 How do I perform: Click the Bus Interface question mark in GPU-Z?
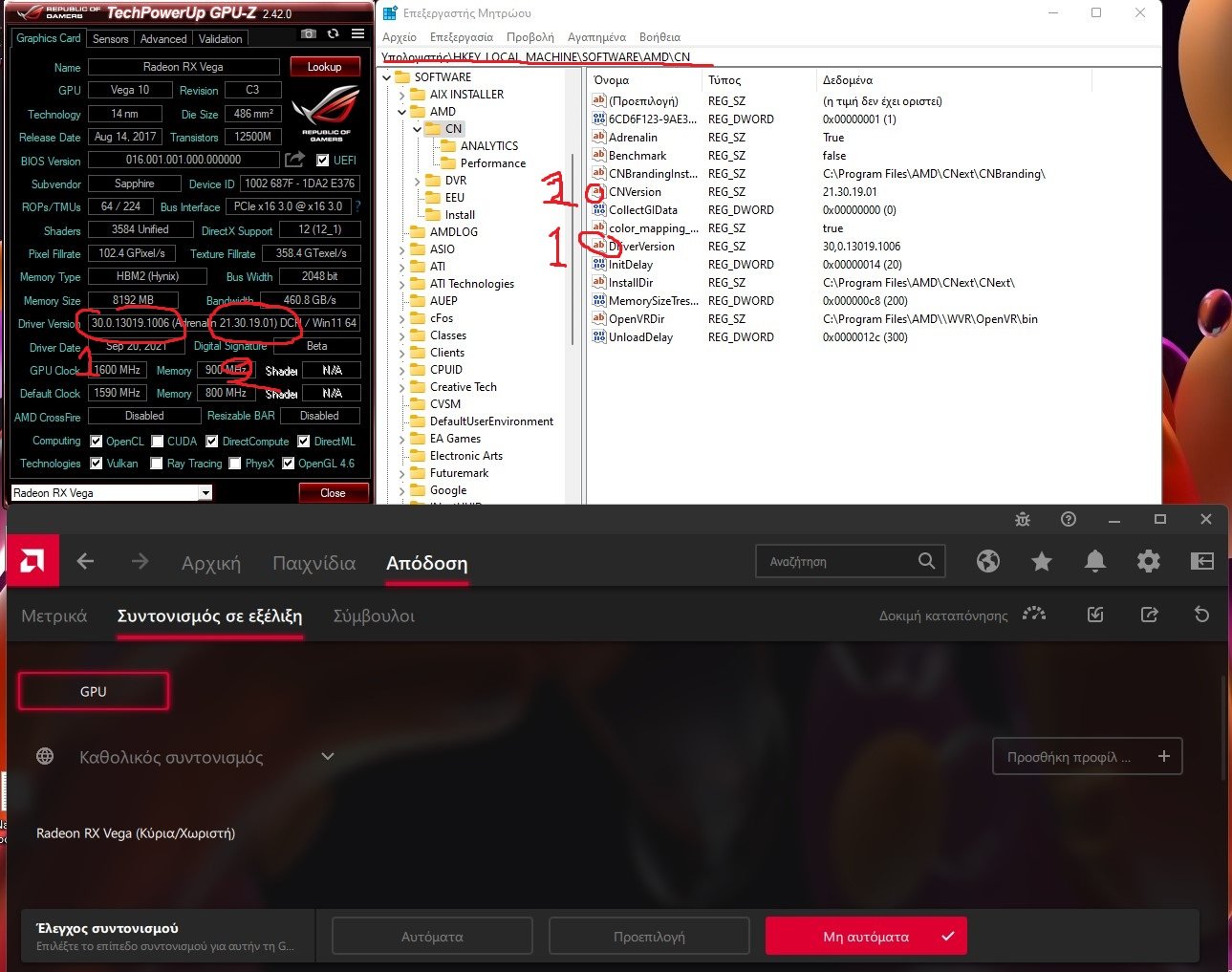tap(358, 206)
